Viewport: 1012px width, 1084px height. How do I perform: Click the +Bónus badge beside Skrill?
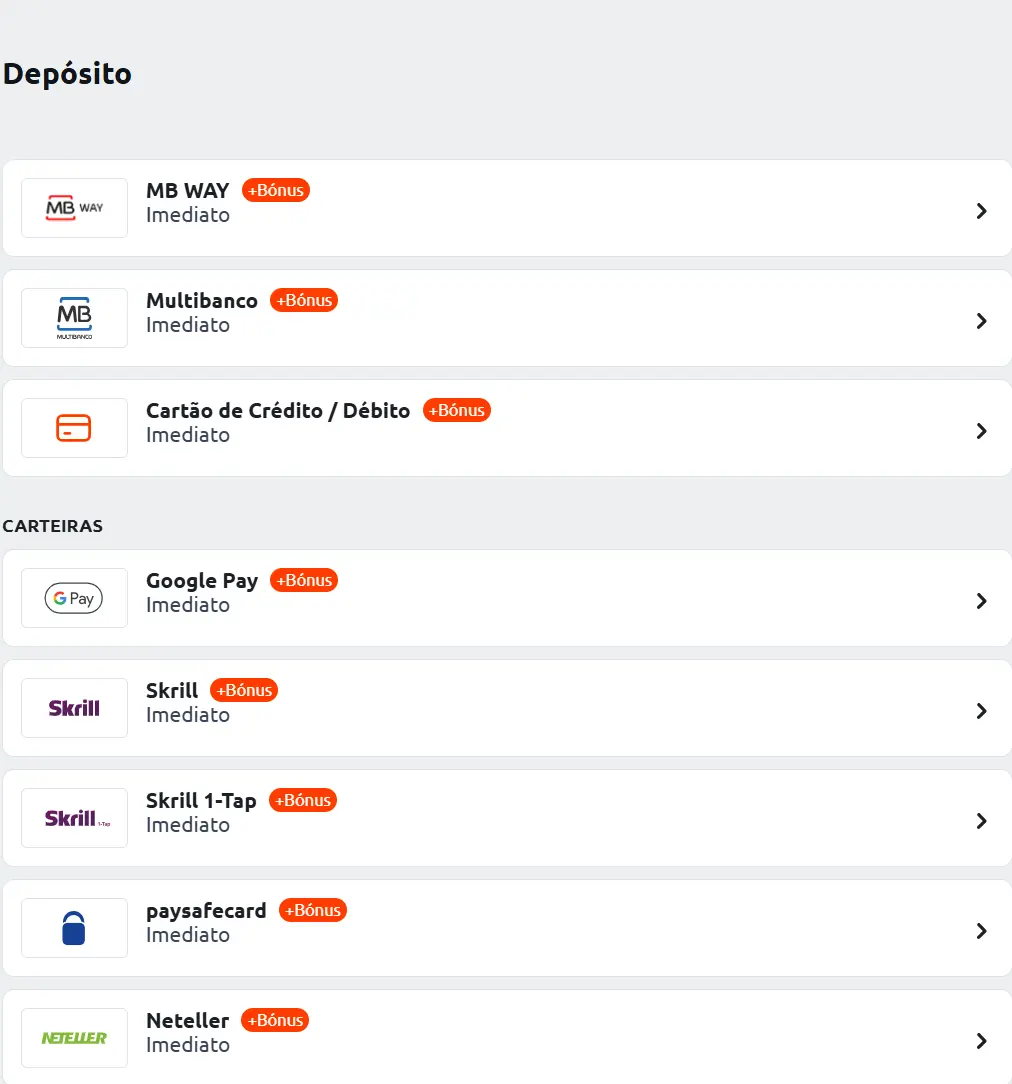click(x=244, y=690)
